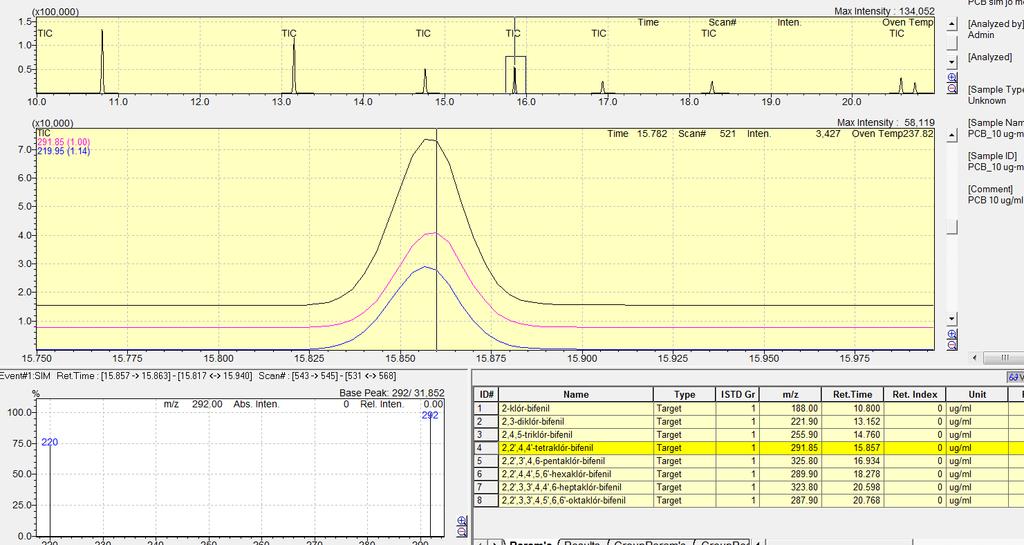The height and width of the screenshot is (545, 1024).
Task: Click the Target type cell for row 8
Action: click(x=684, y=501)
